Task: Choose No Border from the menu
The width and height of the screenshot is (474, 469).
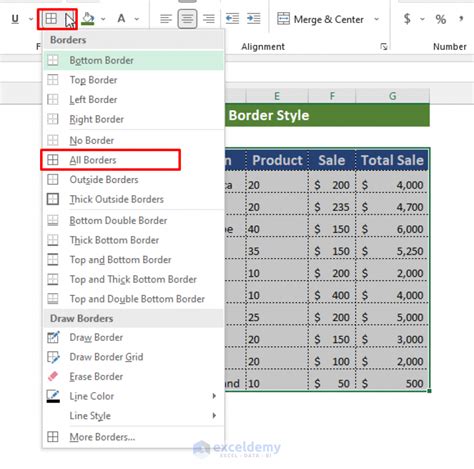Action: [134, 140]
